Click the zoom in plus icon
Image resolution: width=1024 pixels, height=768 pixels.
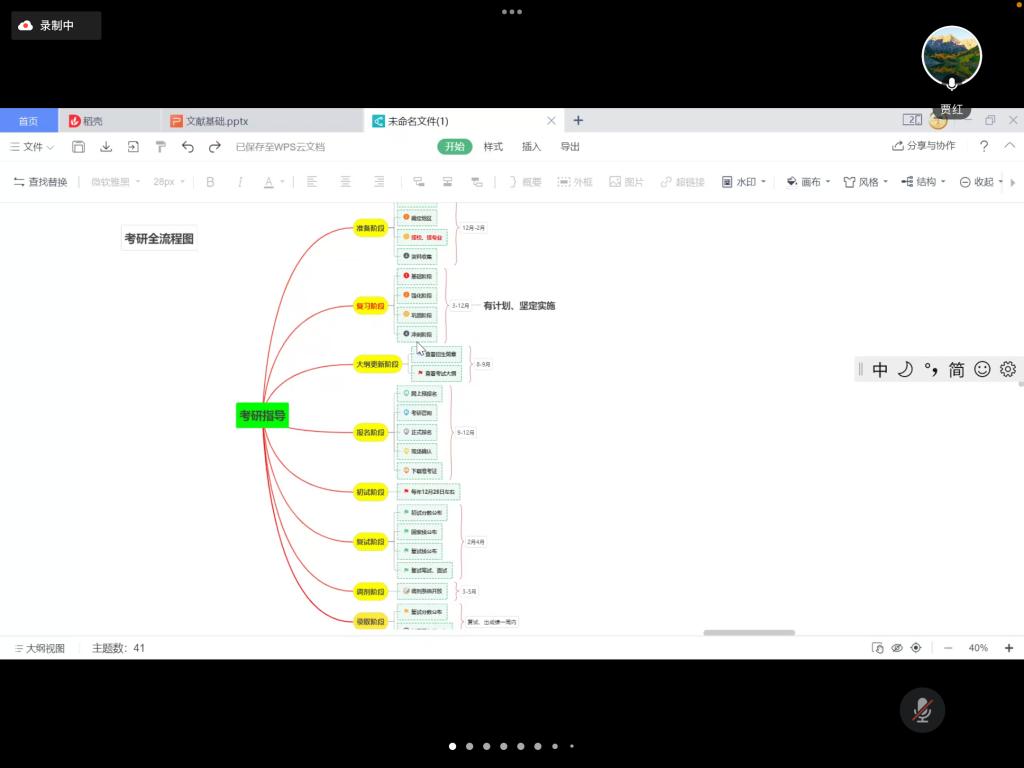click(x=1009, y=648)
